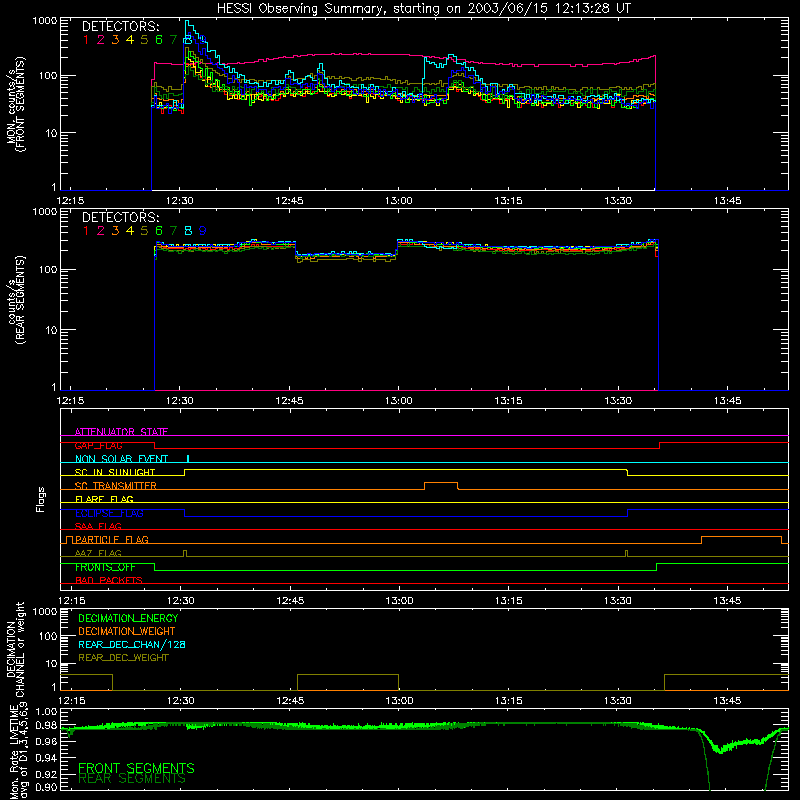Click the 10 tick on decimation axis
The height and width of the screenshot is (800, 800).
pyautogui.click(x=51, y=664)
